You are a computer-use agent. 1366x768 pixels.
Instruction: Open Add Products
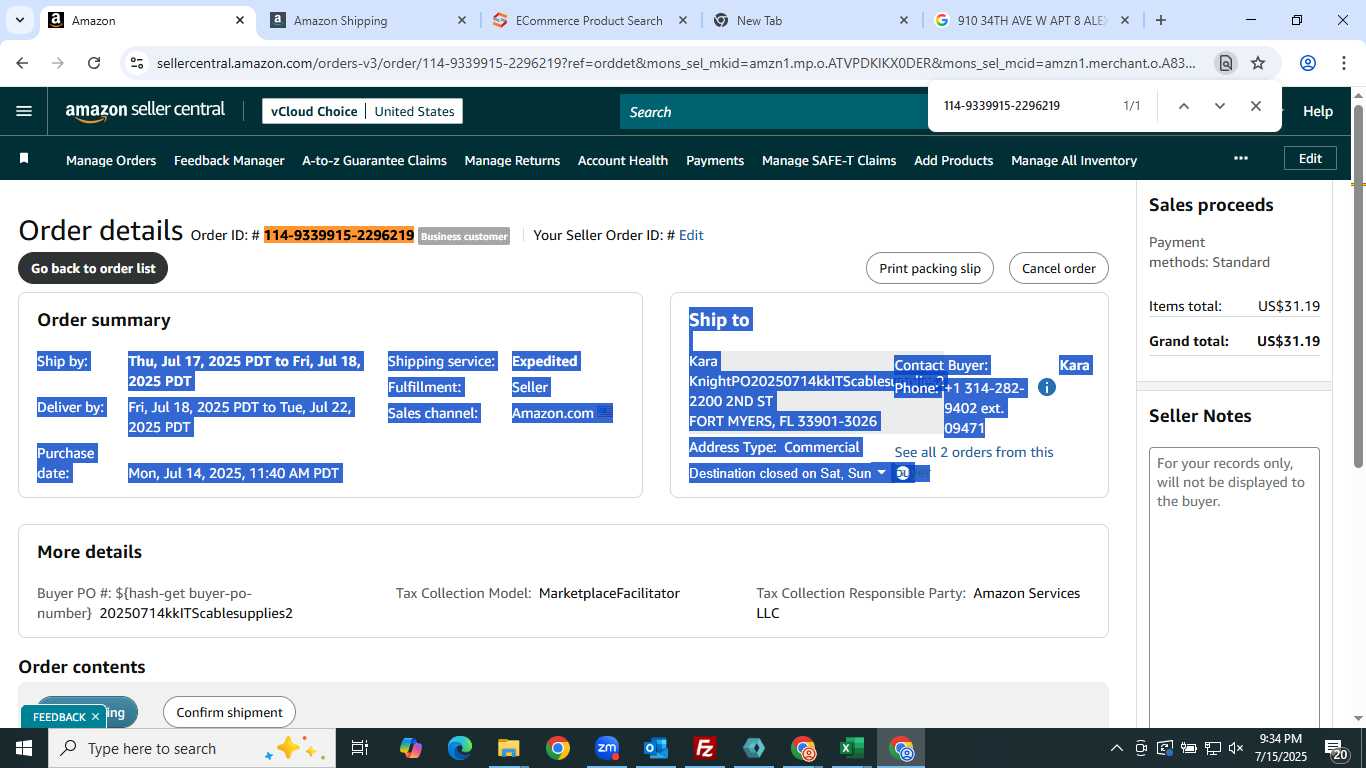coord(953,160)
